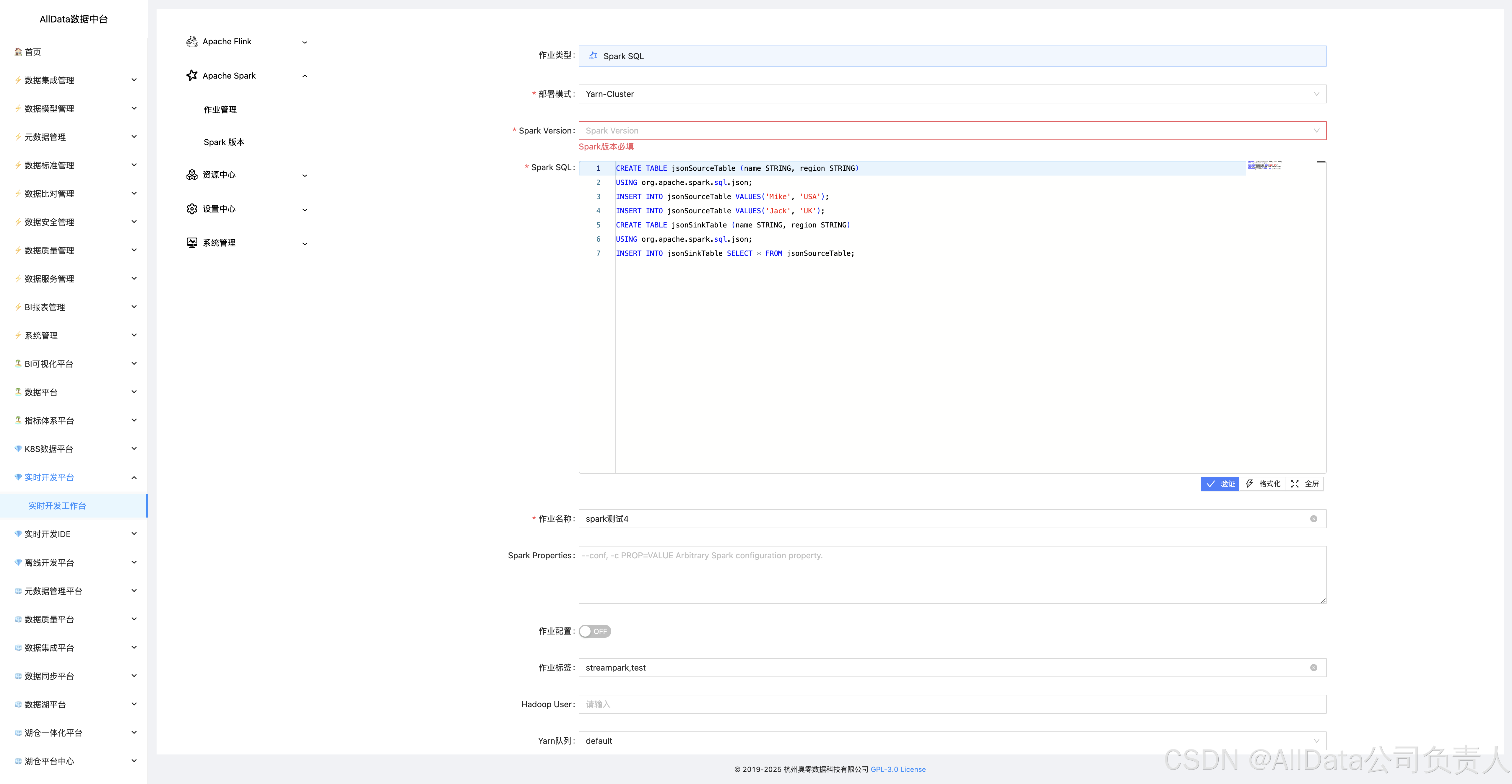Click the SQL editor minimap preview
Image resolution: width=1512 pixels, height=784 pixels.
click(1264, 165)
